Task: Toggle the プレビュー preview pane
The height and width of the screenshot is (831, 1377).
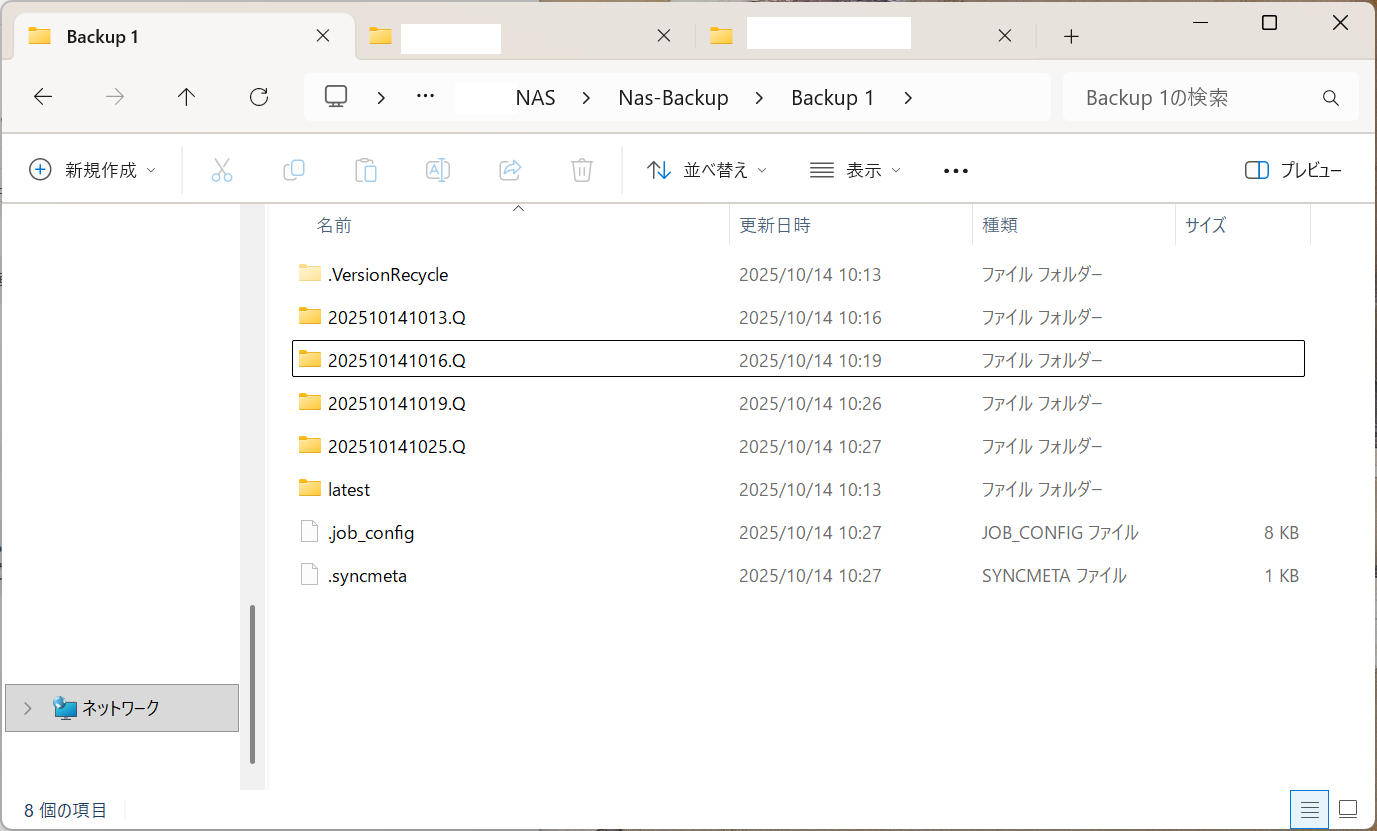Action: click(x=1293, y=170)
